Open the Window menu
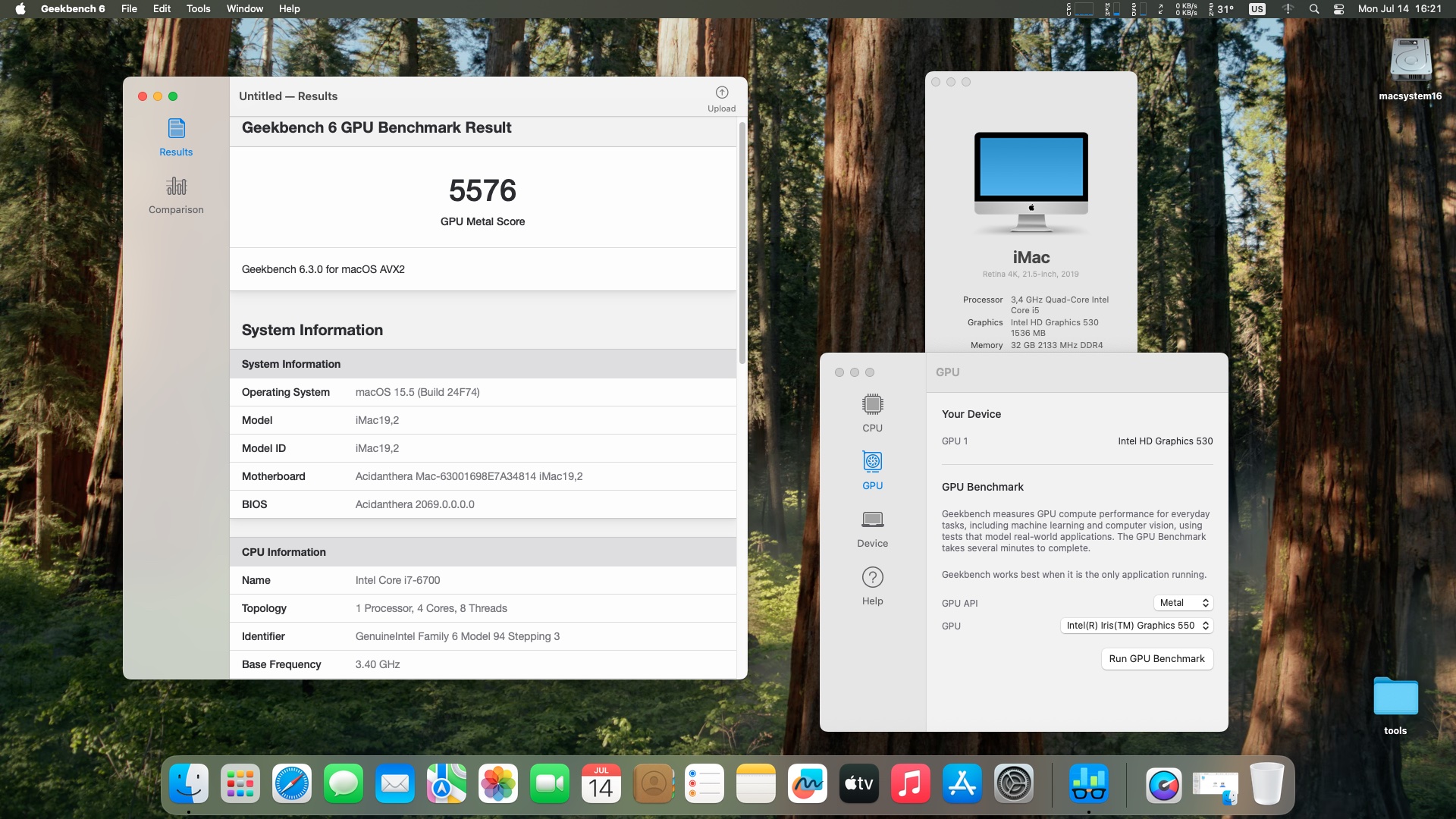 tap(244, 9)
